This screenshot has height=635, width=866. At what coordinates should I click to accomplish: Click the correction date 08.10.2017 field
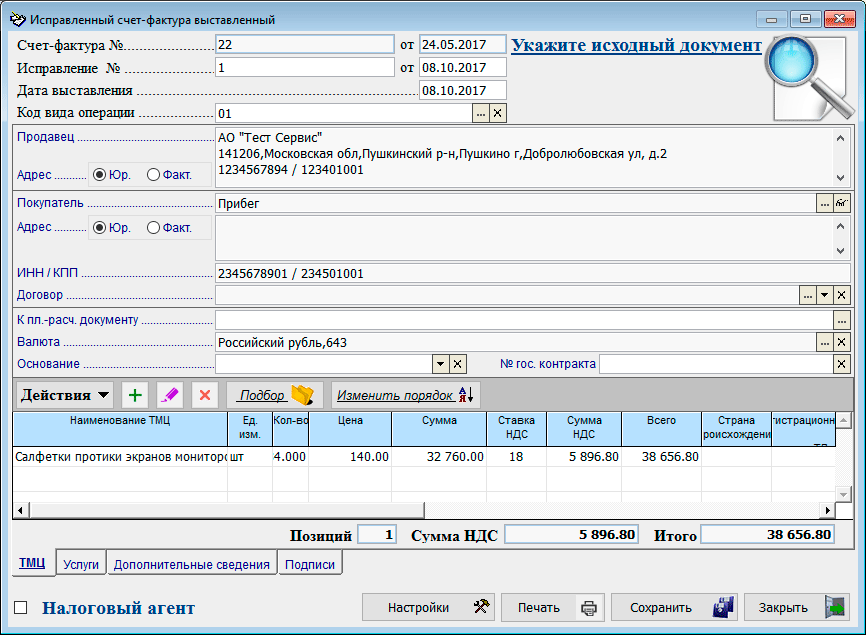point(463,68)
